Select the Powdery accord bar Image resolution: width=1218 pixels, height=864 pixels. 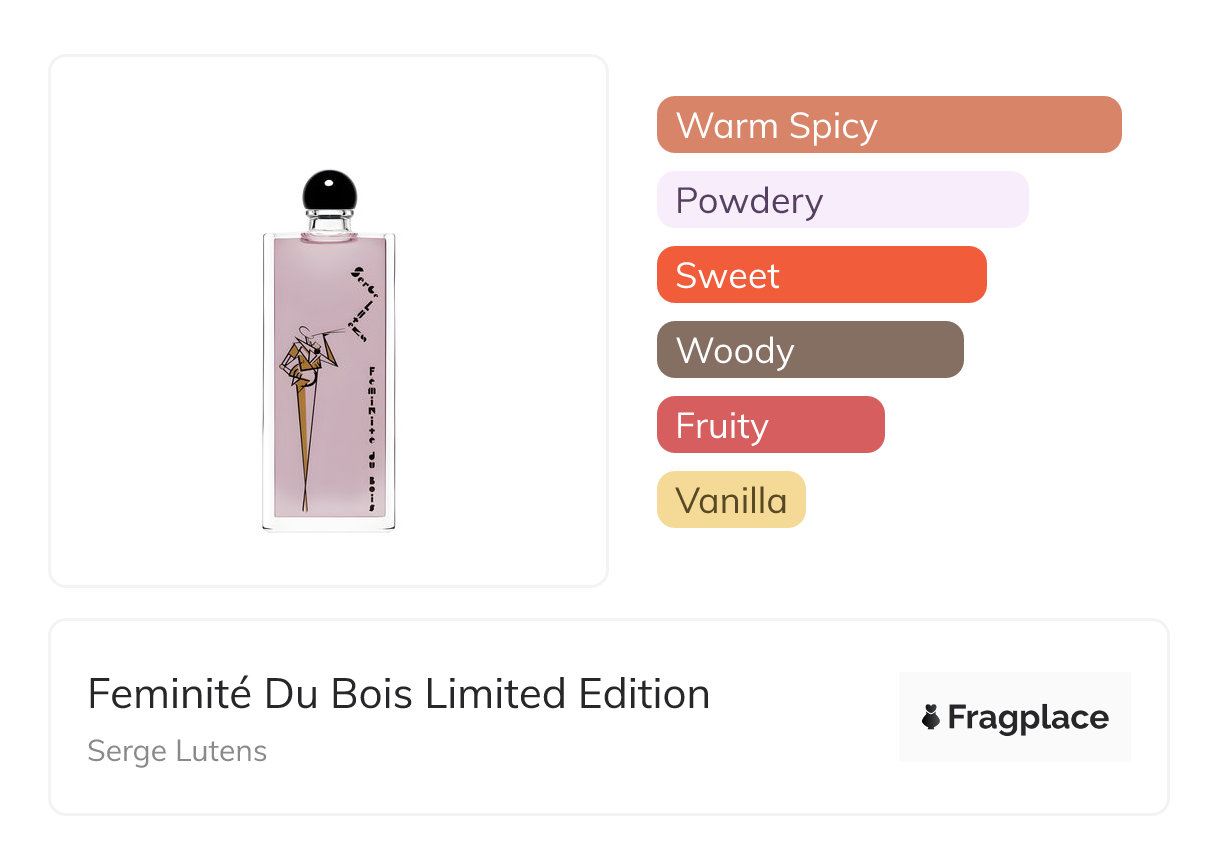point(842,200)
